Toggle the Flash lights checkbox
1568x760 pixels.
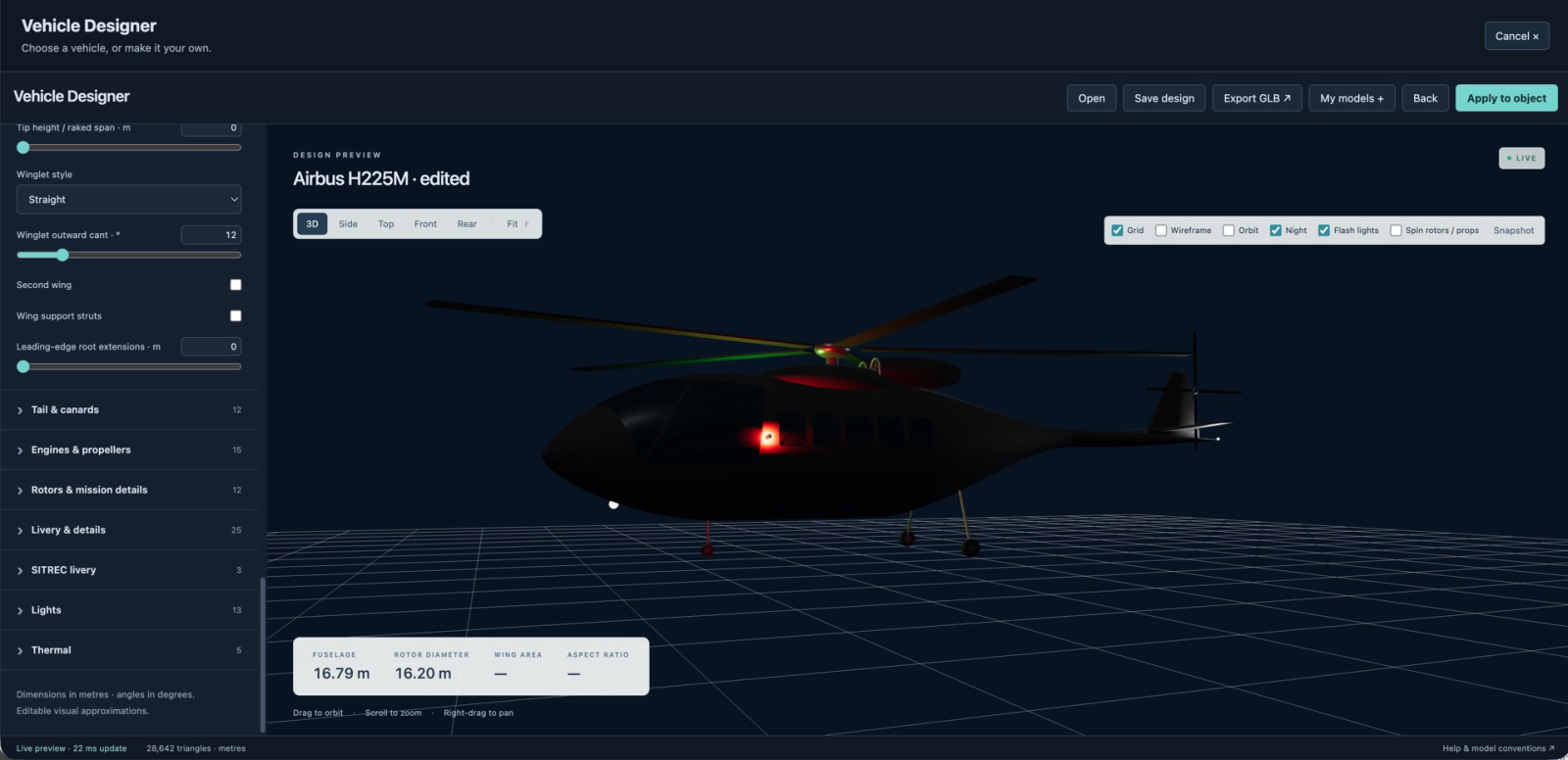[1324, 230]
